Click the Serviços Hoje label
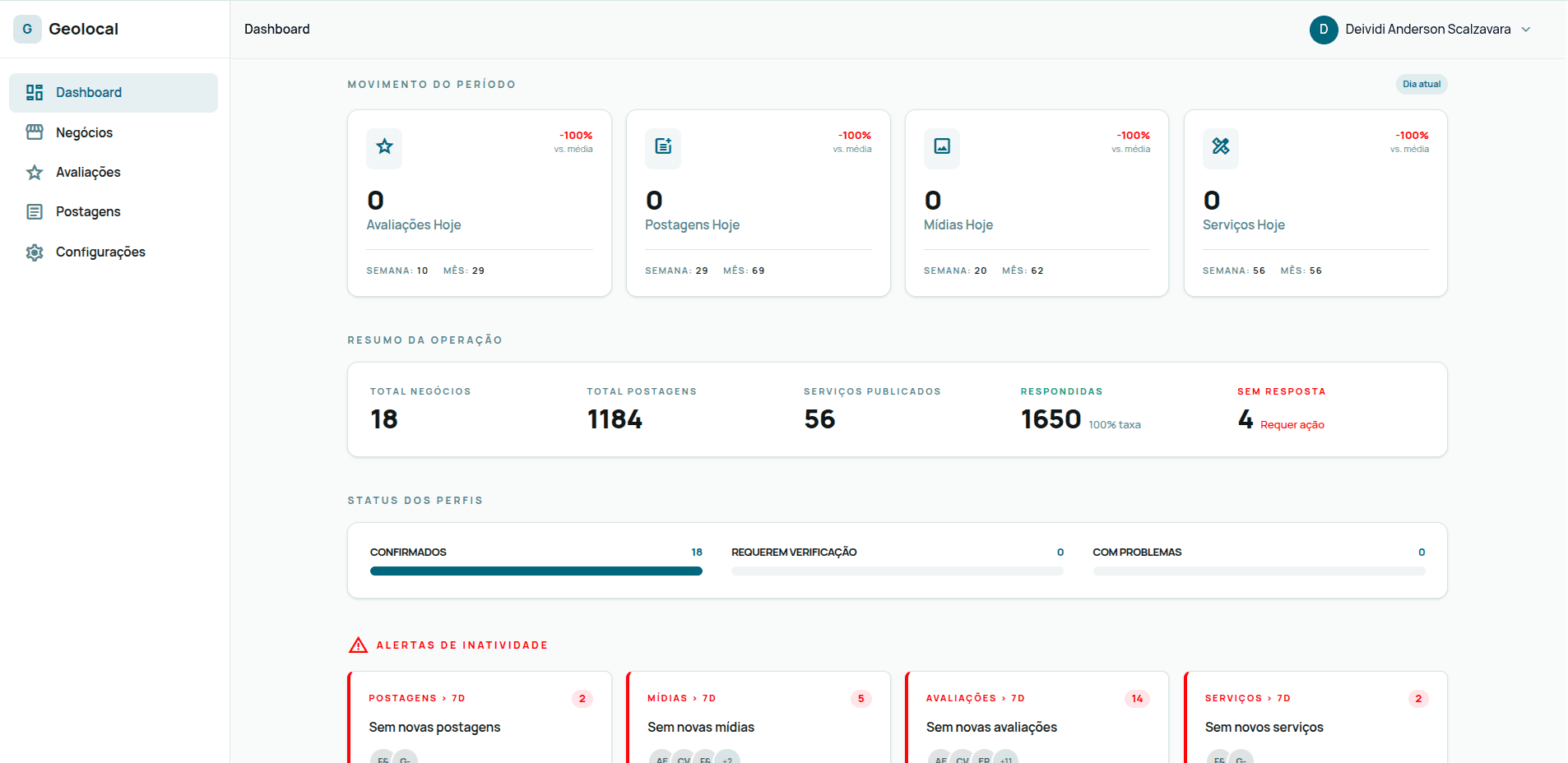Viewport: 1568px width, 763px height. pos(1244,225)
